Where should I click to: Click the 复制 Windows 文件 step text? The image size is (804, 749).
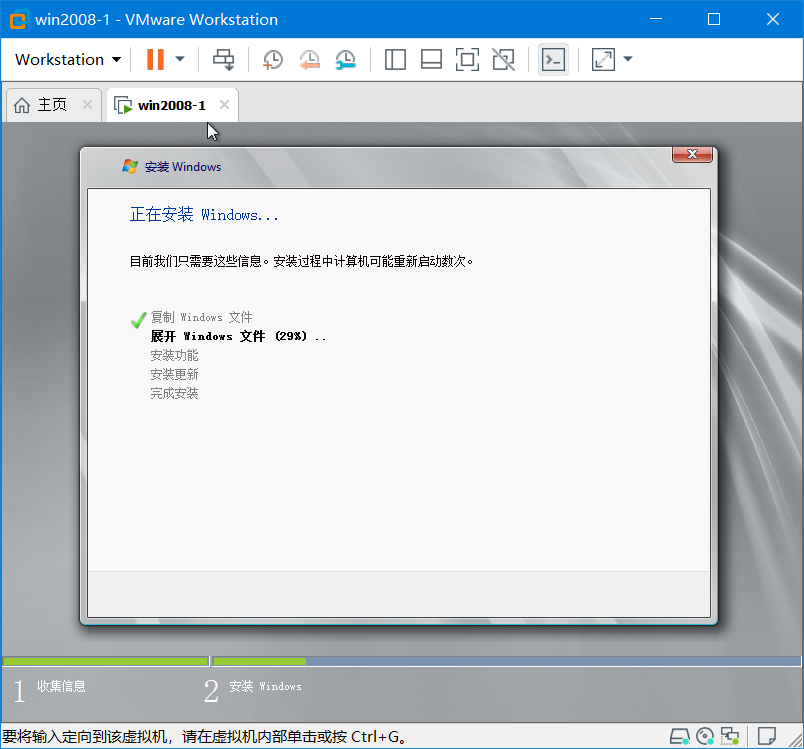click(x=202, y=317)
